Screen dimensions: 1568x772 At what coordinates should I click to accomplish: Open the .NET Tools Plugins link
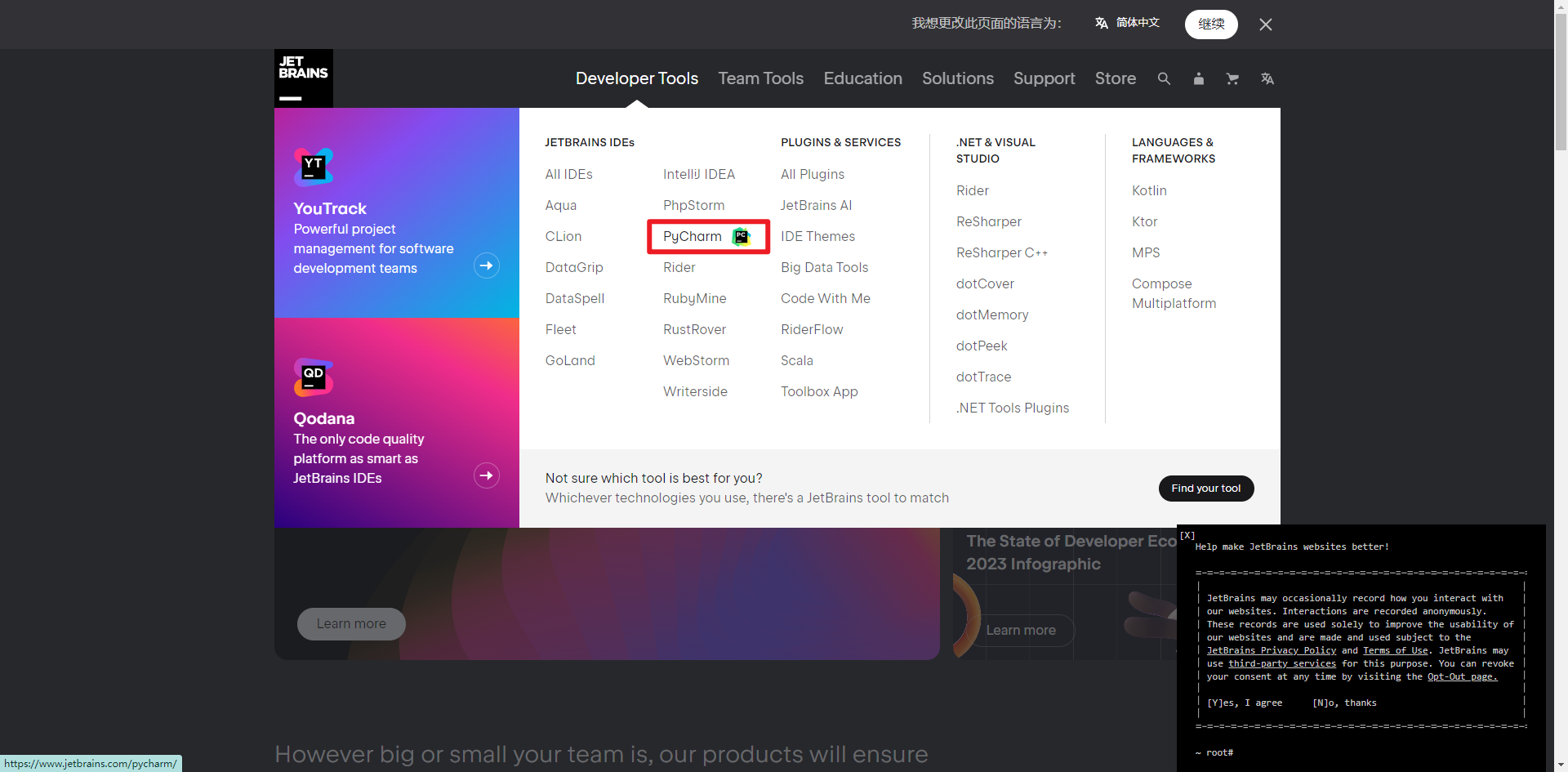[1013, 408]
